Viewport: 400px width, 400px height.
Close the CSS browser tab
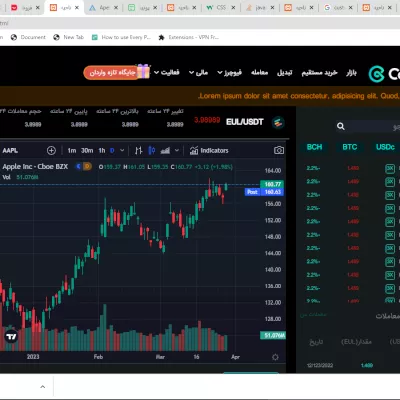[x=233, y=7]
